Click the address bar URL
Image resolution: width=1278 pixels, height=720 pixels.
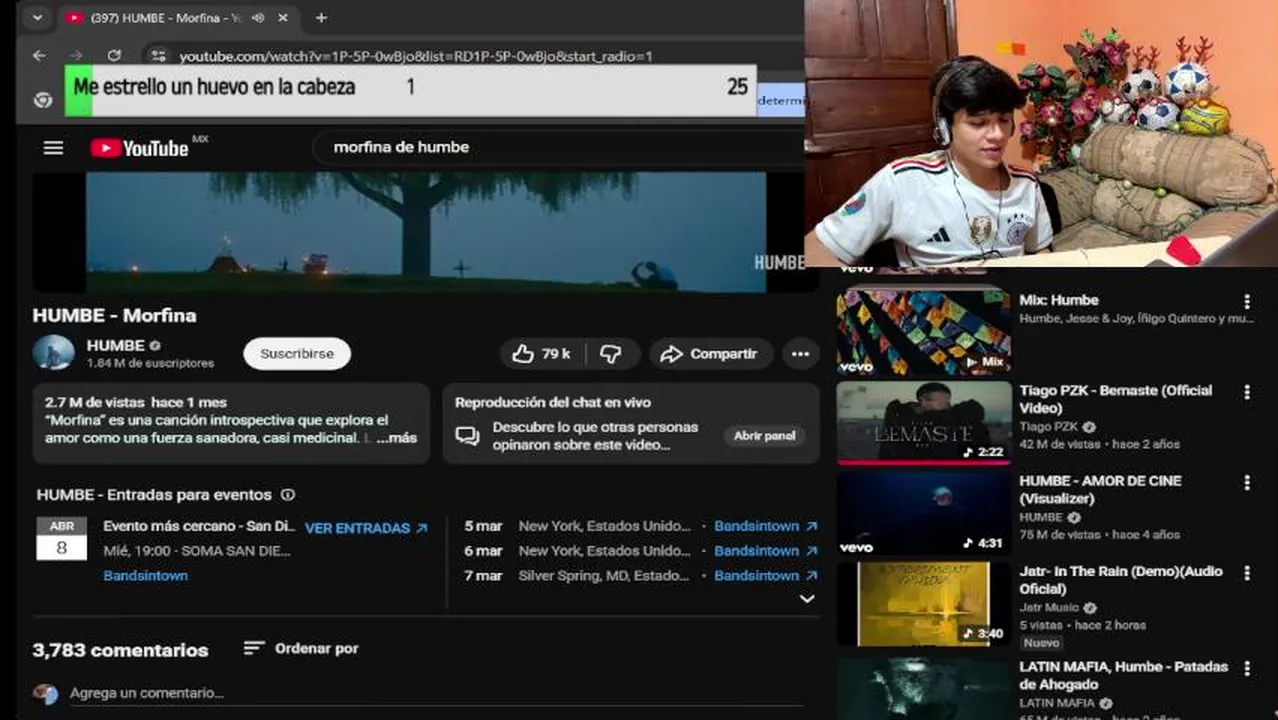click(415, 56)
